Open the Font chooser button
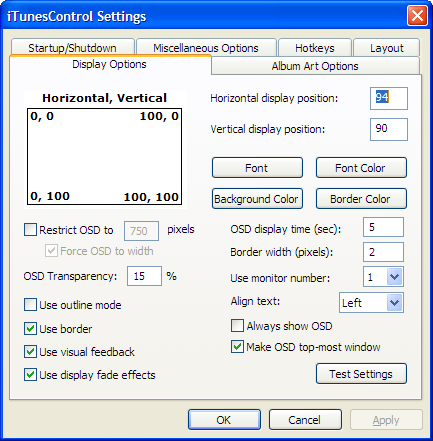The height and width of the screenshot is (441, 433). [x=257, y=168]
